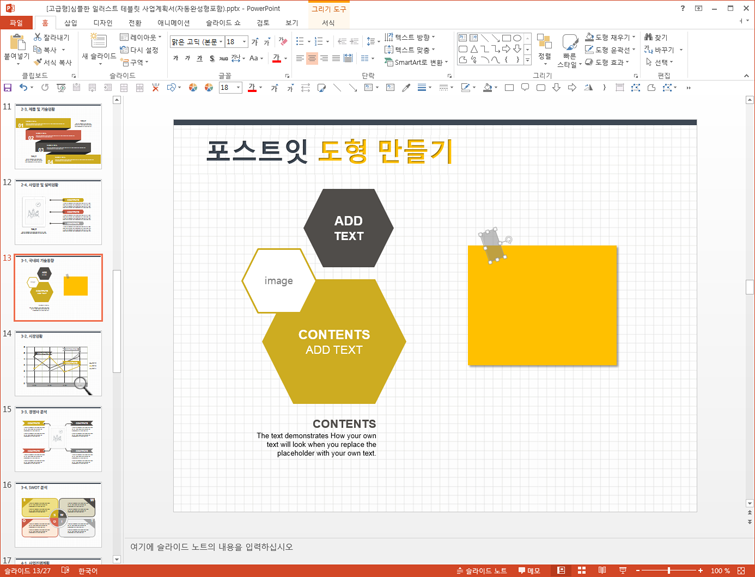Open the font name dropdown
The height and width of the screenshot is (577, 755).
pos(221,42)
